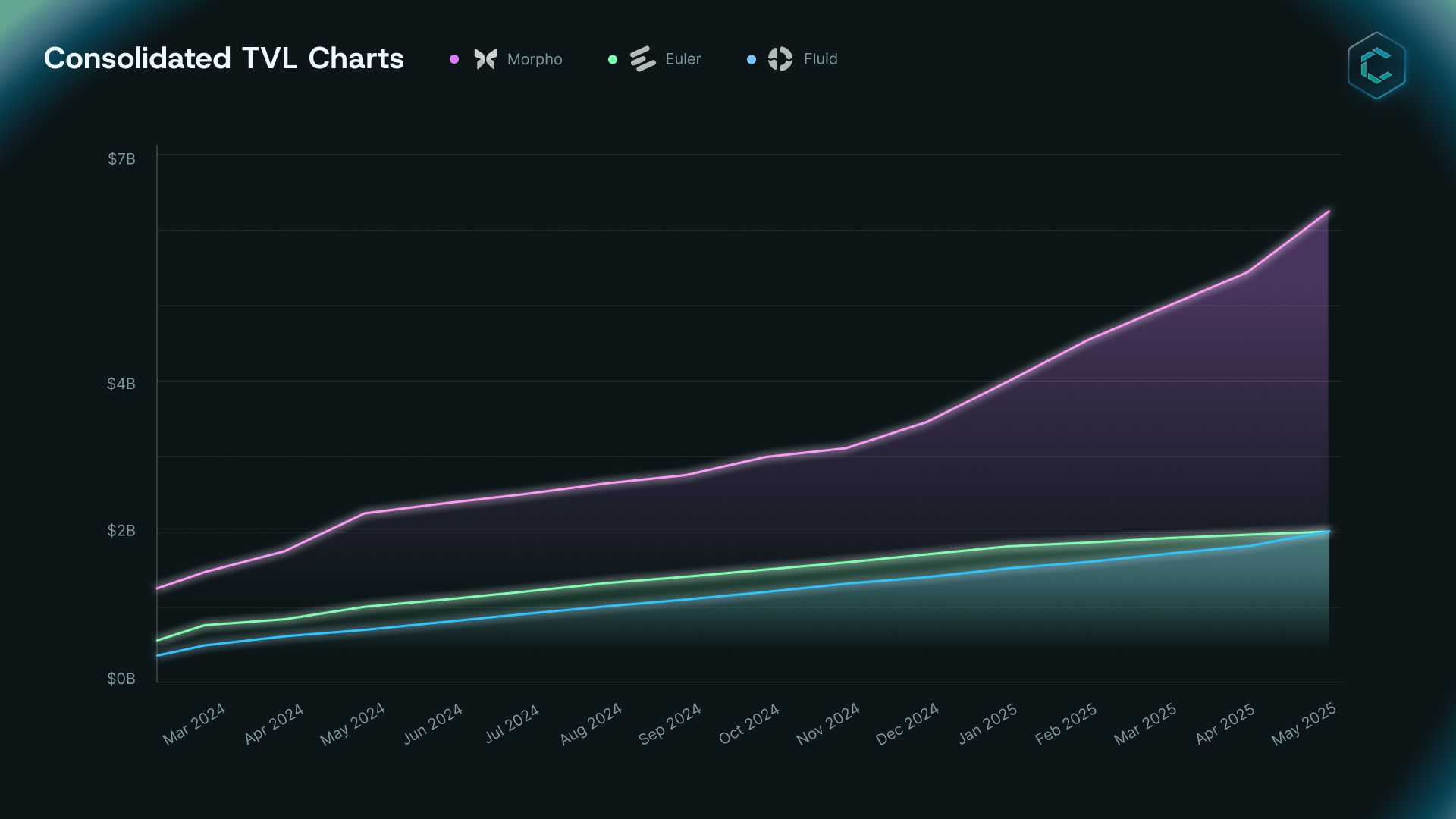Click the Nov 2024 x-axis label
This screenshot has height=819, width=1456.
[828, 724]
